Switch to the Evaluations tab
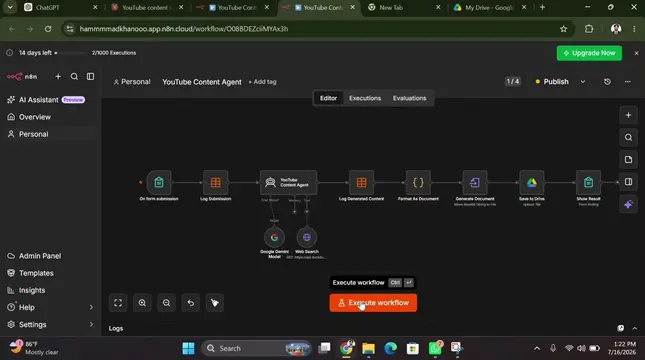 click(x=409, y=98)
